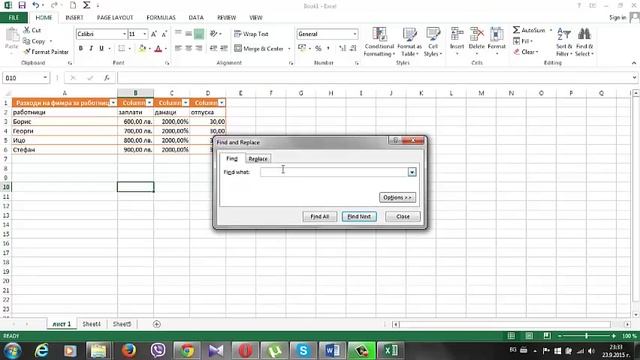Increase font size with the large A icon
640x360 pixels.
154,34
